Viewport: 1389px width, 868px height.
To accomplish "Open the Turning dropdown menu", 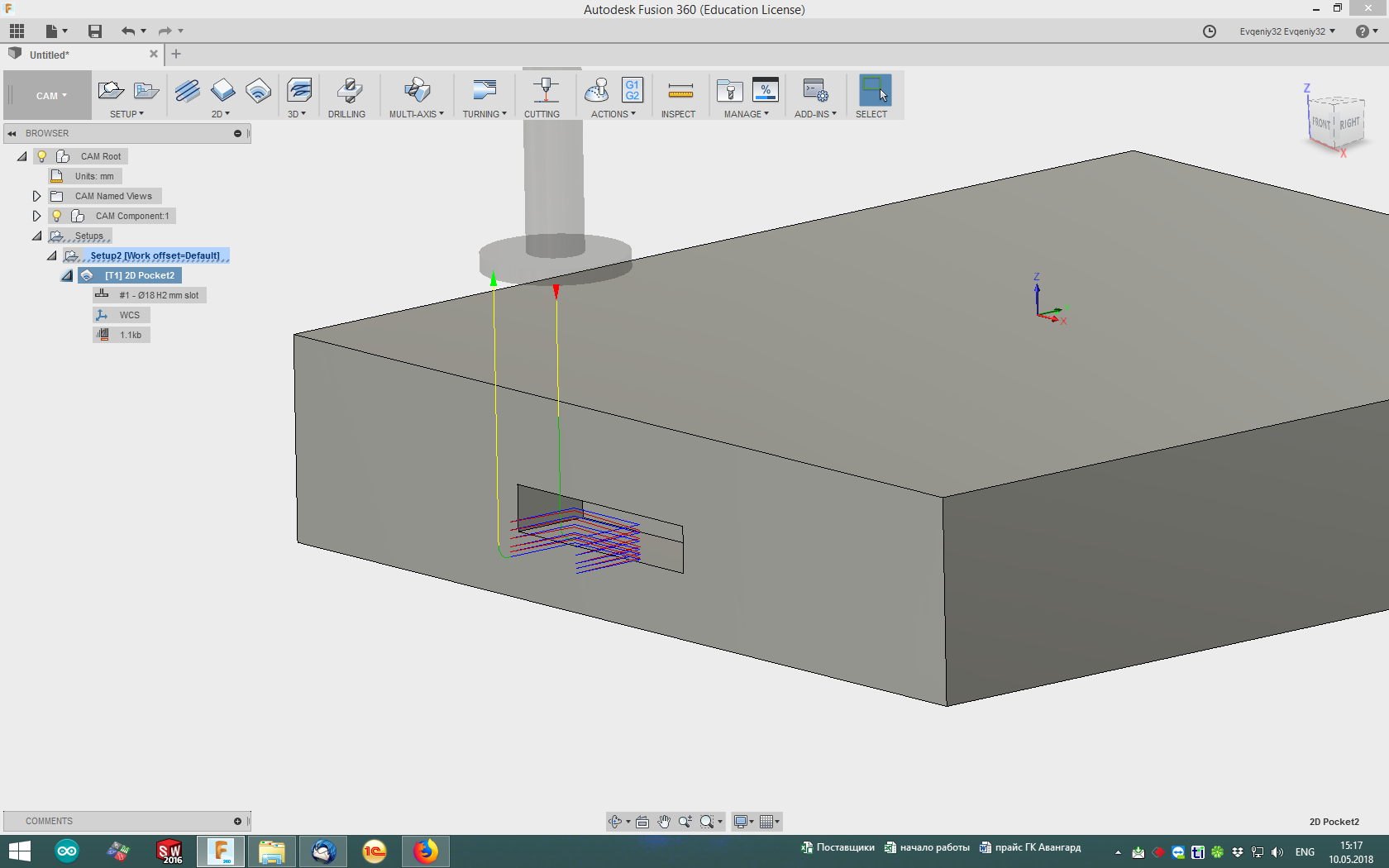I will pos(484,114).
